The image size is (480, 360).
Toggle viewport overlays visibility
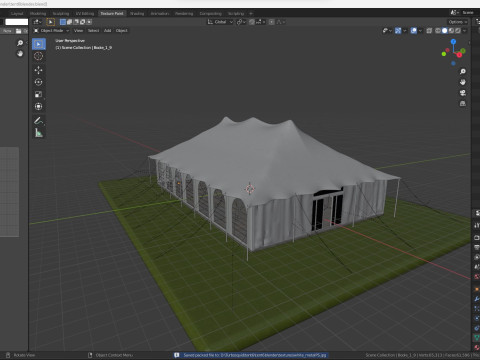pyautogui.click(x=414, y=31)
